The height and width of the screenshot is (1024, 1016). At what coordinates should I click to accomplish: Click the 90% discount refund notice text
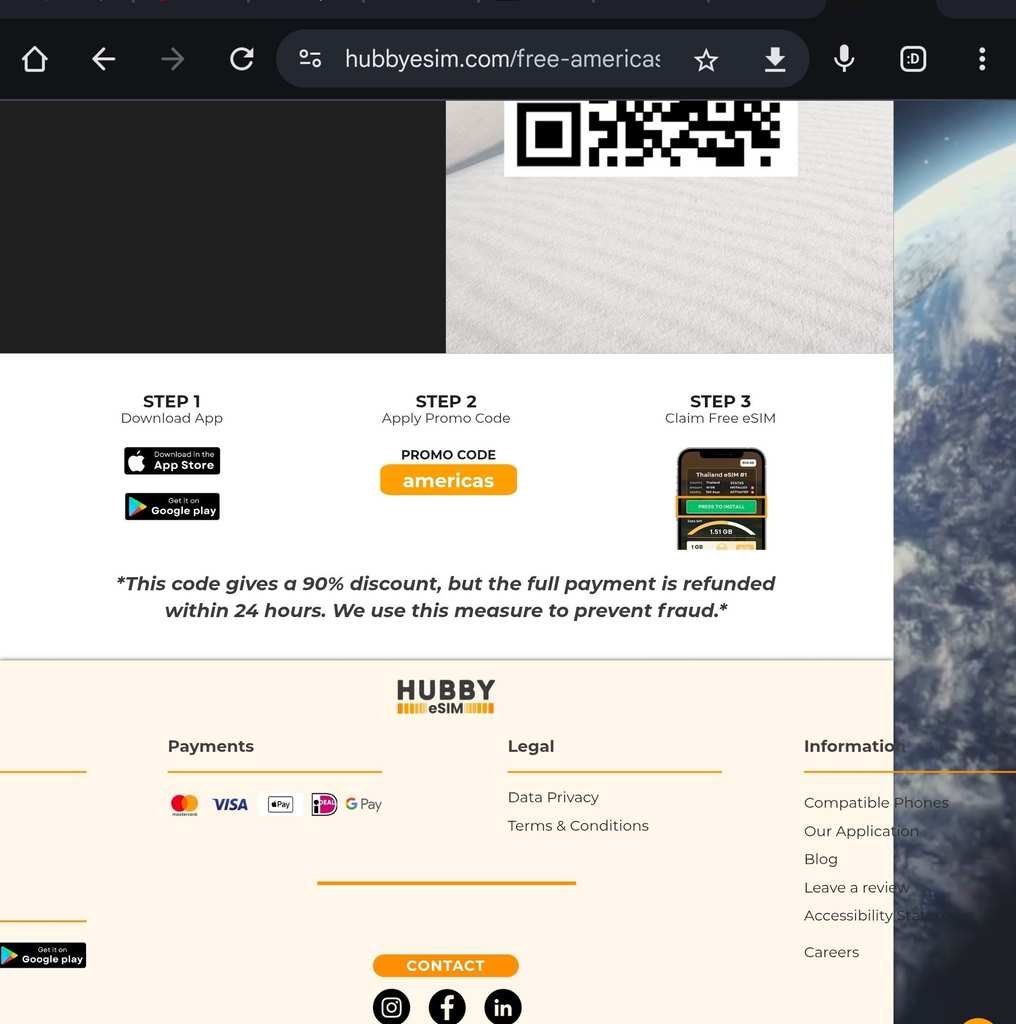click(446, 597)
